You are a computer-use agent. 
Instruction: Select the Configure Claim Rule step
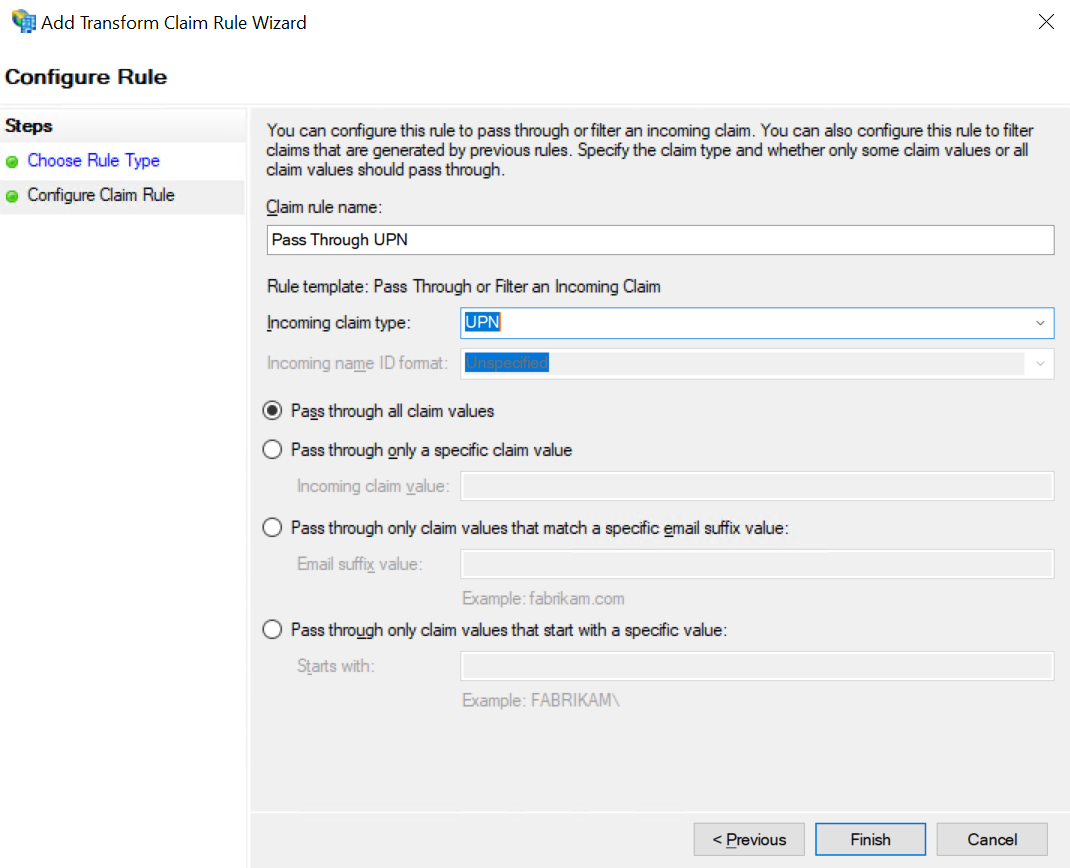101,195
